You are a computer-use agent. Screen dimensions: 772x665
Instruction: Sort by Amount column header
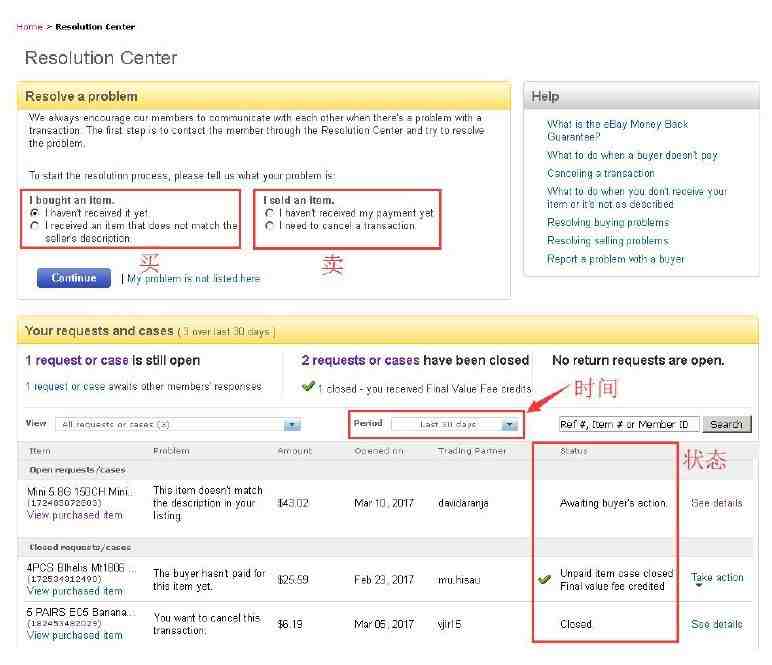click(294, 451)
